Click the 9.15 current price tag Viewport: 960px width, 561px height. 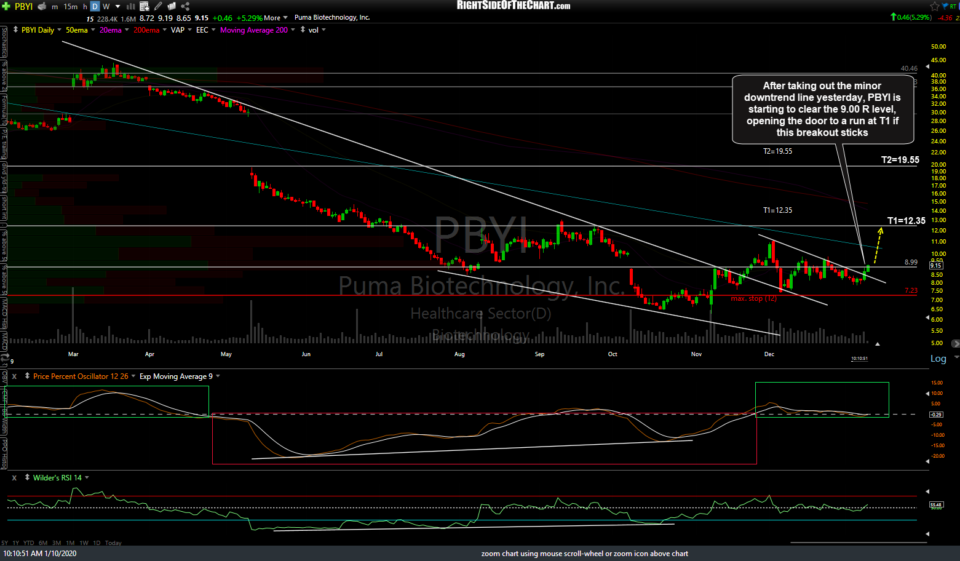[936, 266]
